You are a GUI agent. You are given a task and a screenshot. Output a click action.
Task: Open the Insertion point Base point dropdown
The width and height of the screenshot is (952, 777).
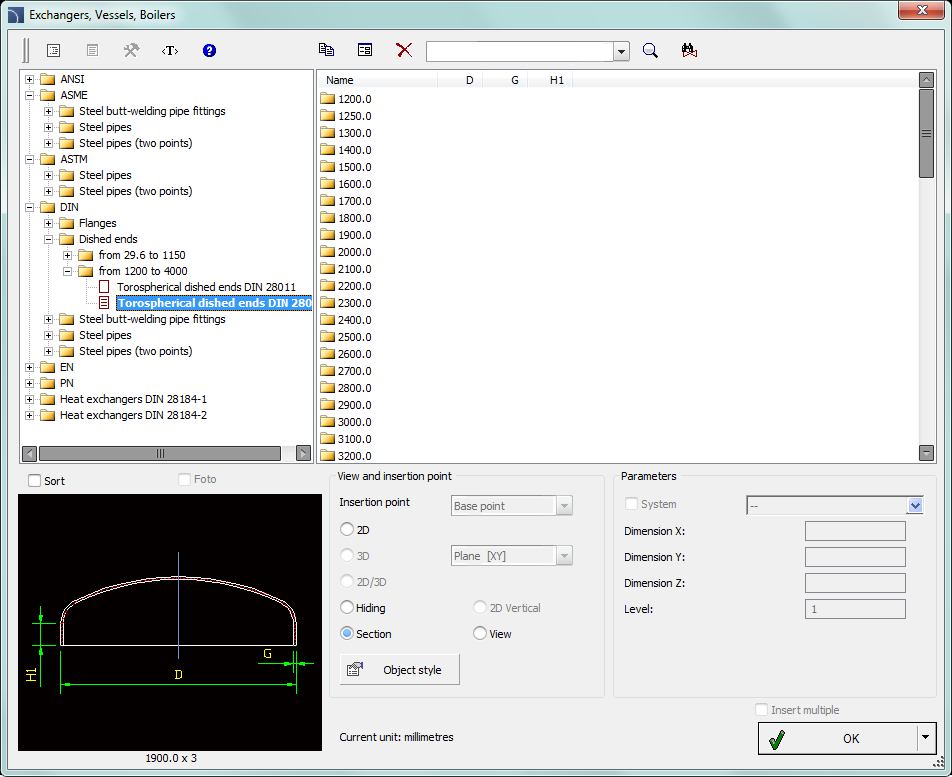[x=564, y=506]
